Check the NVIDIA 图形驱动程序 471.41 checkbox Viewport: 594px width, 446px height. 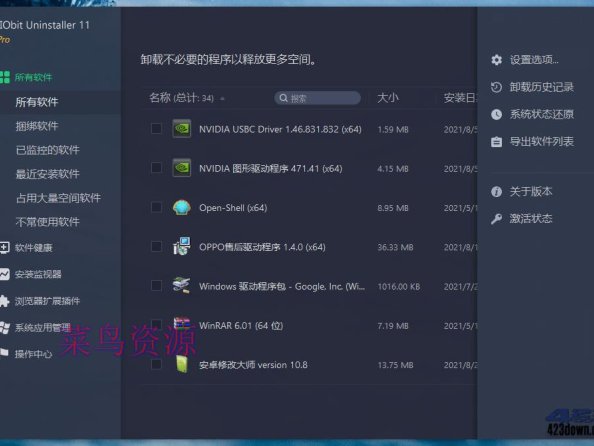[156, 167]
